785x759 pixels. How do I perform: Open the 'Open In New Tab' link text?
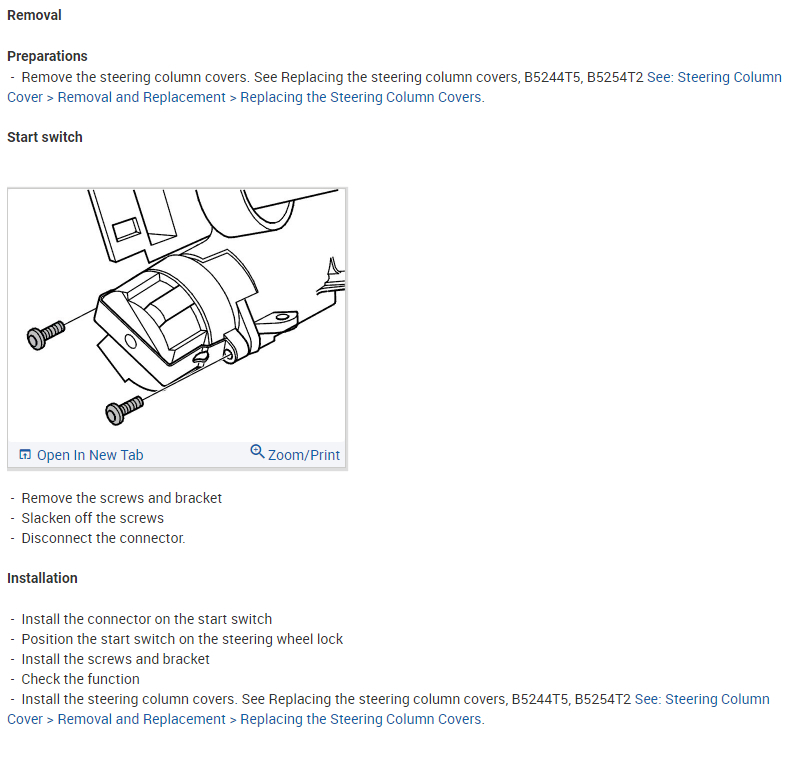pyautogui.click(x=90, y=455)
